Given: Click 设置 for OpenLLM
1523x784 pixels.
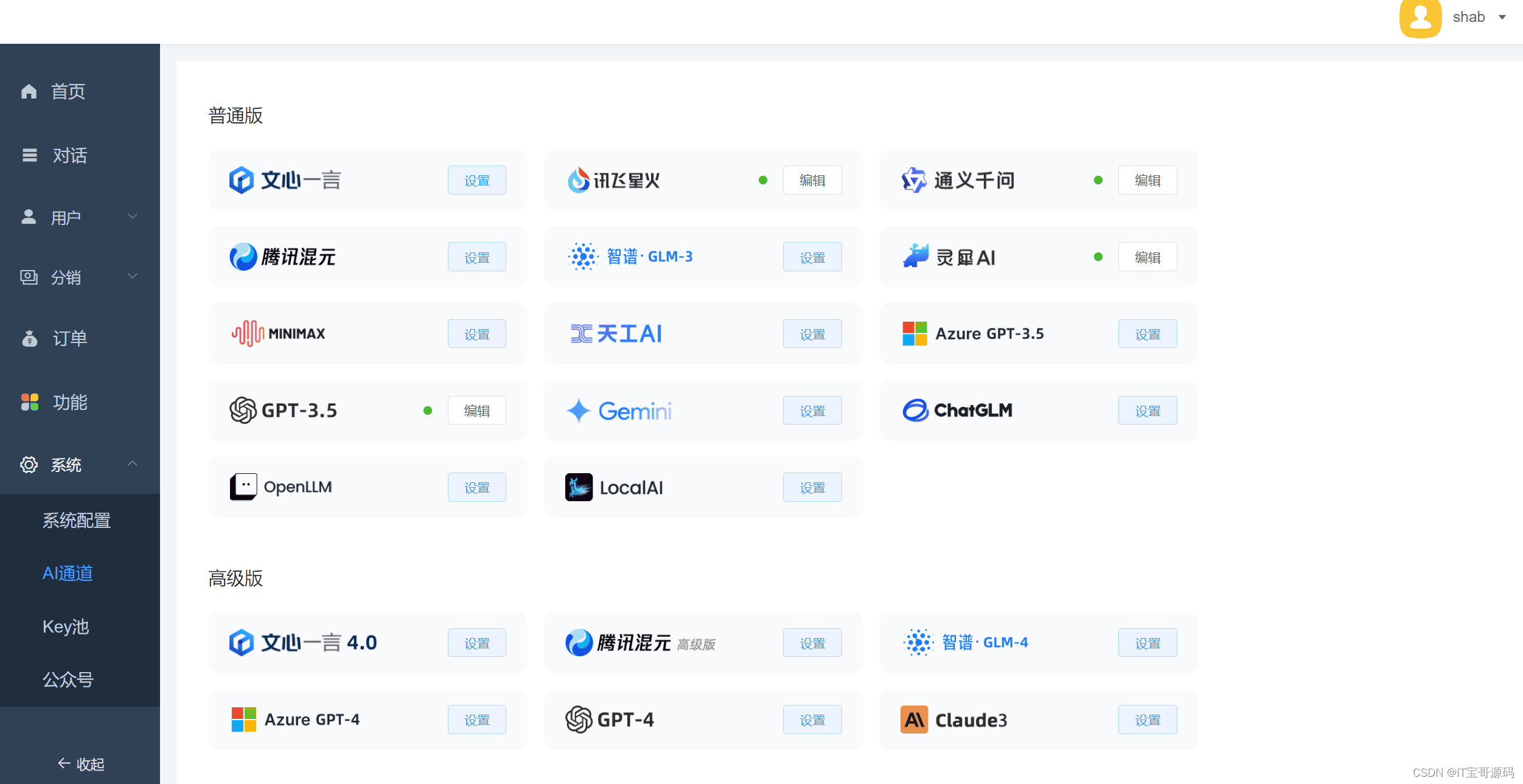Looking at the screenshot, I should pyautogui.click(x=477, y=487).
